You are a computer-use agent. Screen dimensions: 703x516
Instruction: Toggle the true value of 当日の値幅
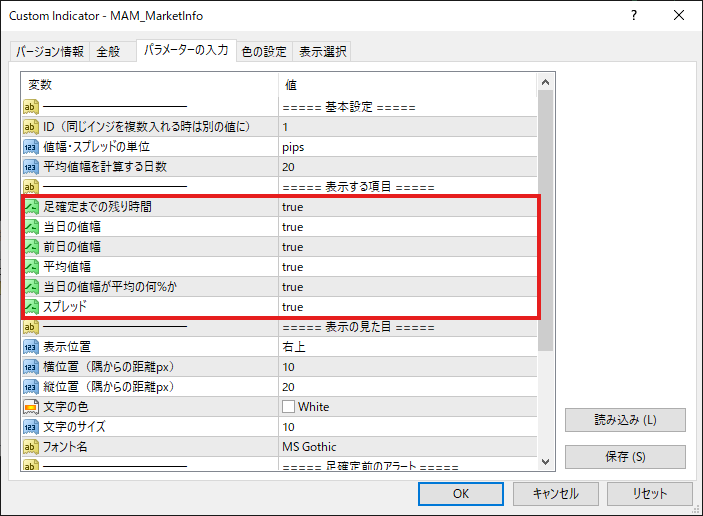pyautogui.click(x=408, y=227)
